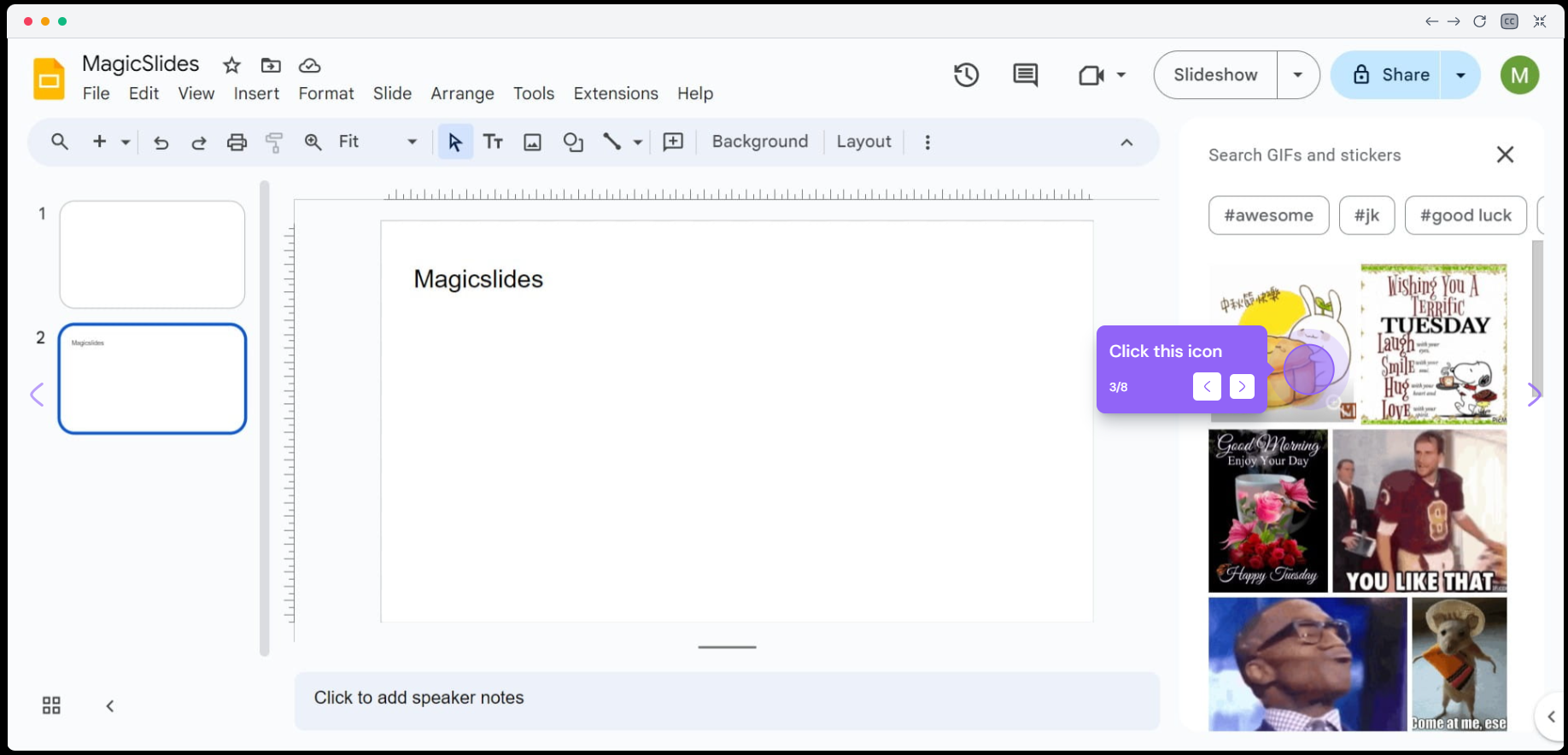Check the cloud save status icon

point(309,66)
